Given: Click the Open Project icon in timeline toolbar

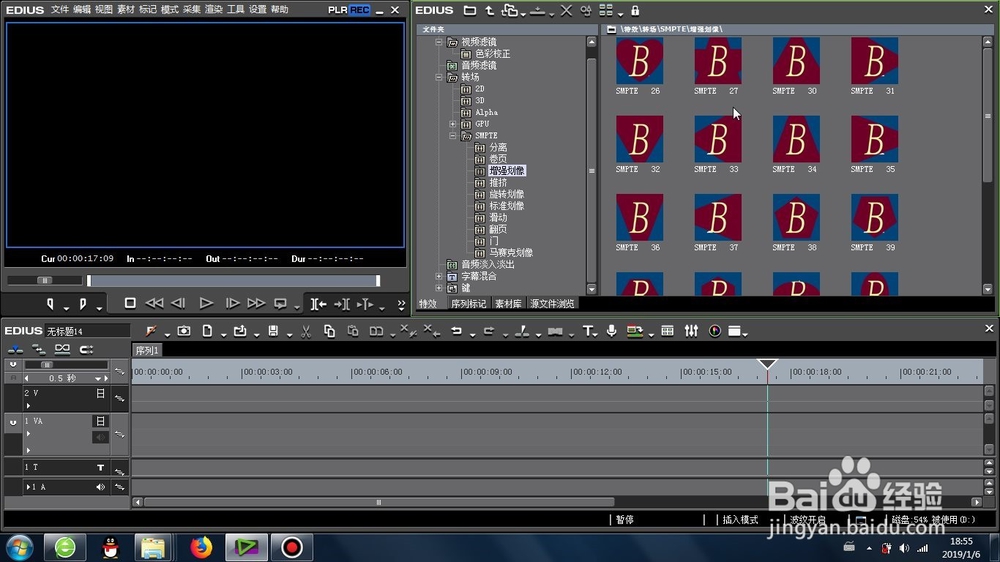Looking at the screenshot, I should (240, 330).
